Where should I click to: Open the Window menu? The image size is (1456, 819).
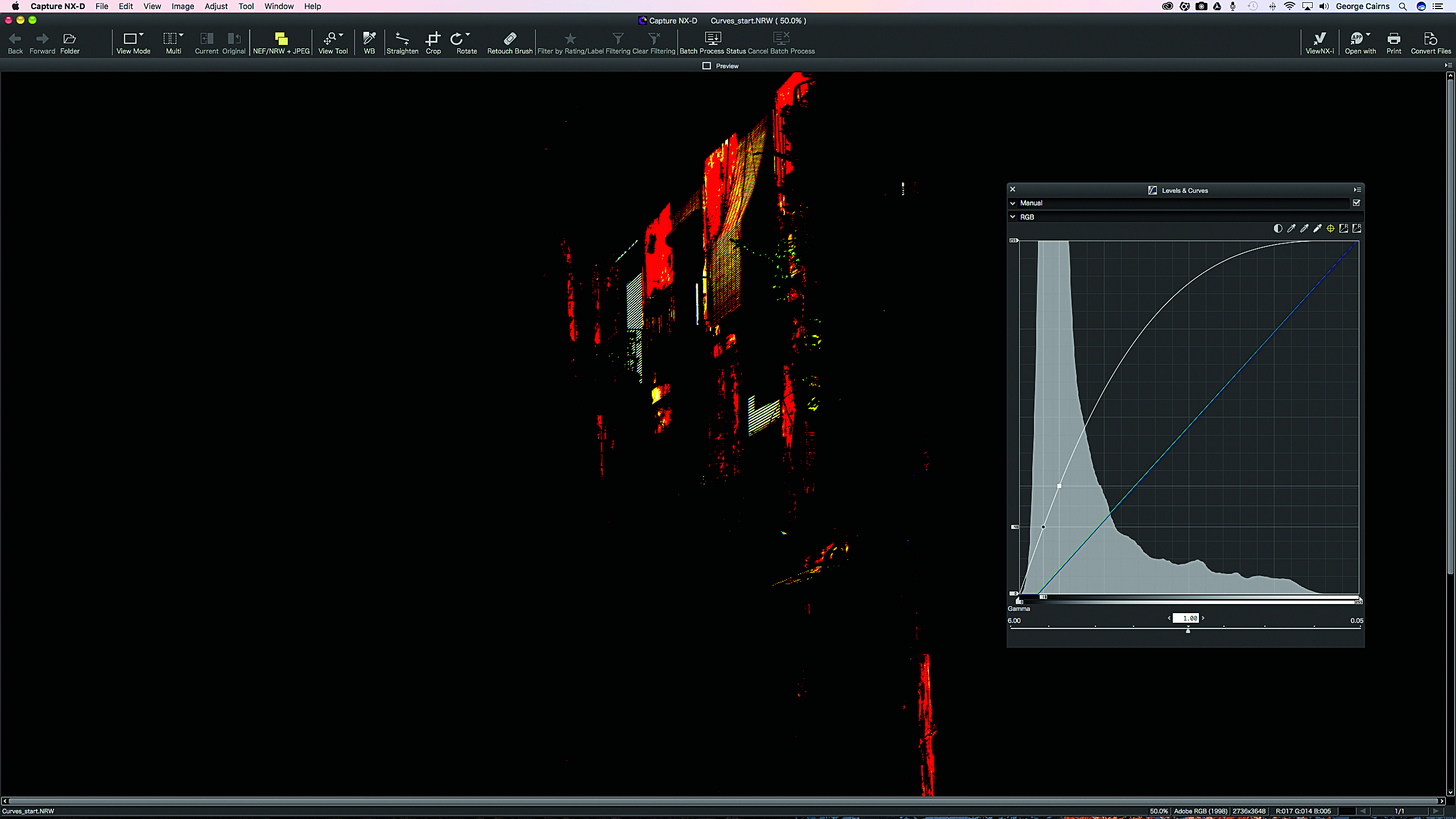[279, 6]
